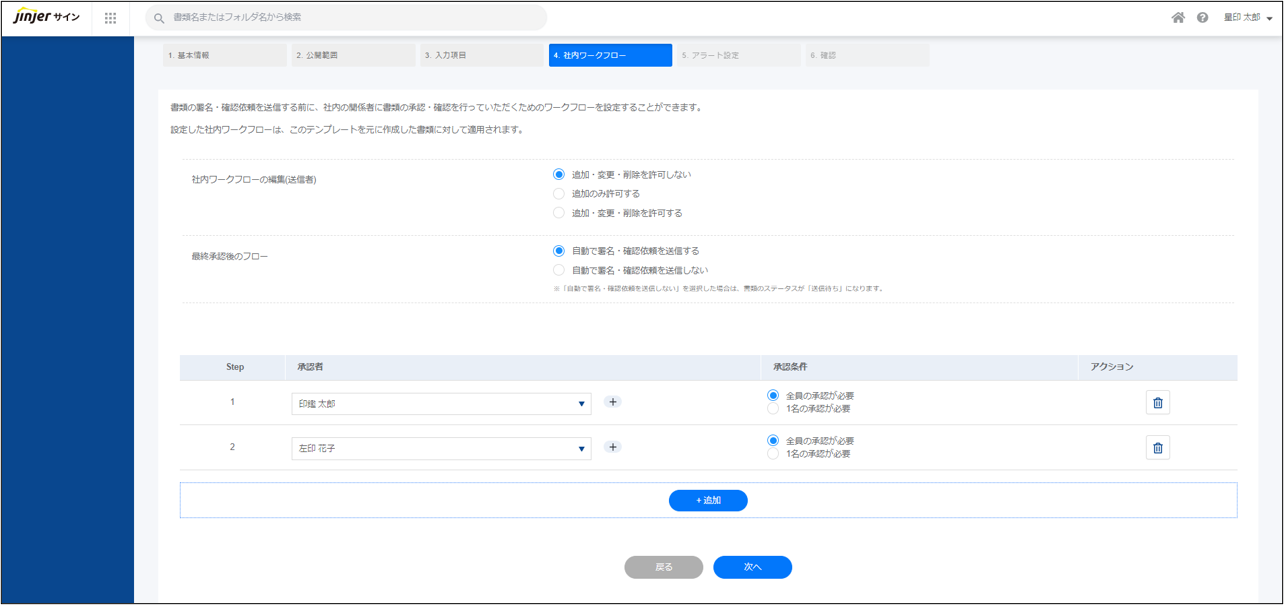Open help question mark icon
This screenshot has width=1284, height=605.
(x=1202, y=18)
